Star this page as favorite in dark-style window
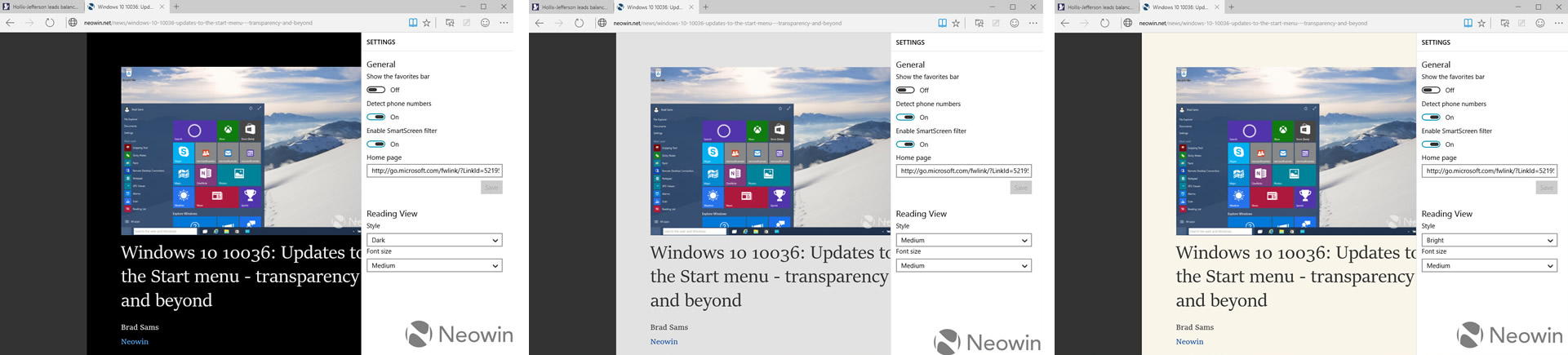1568x355 pixels. (x=427, y=23)
